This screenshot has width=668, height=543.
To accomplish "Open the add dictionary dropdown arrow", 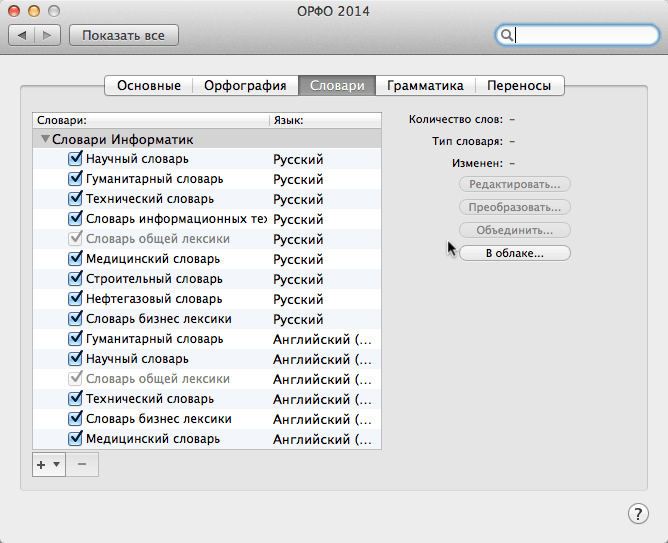I will (56, 464).
